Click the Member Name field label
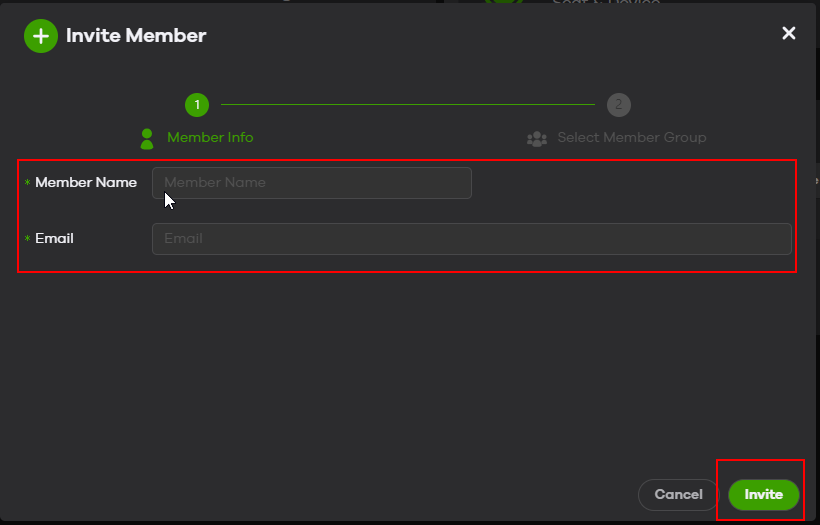This screenshot has width=820, height=525. pyautogui.click(x=86, y=183)
